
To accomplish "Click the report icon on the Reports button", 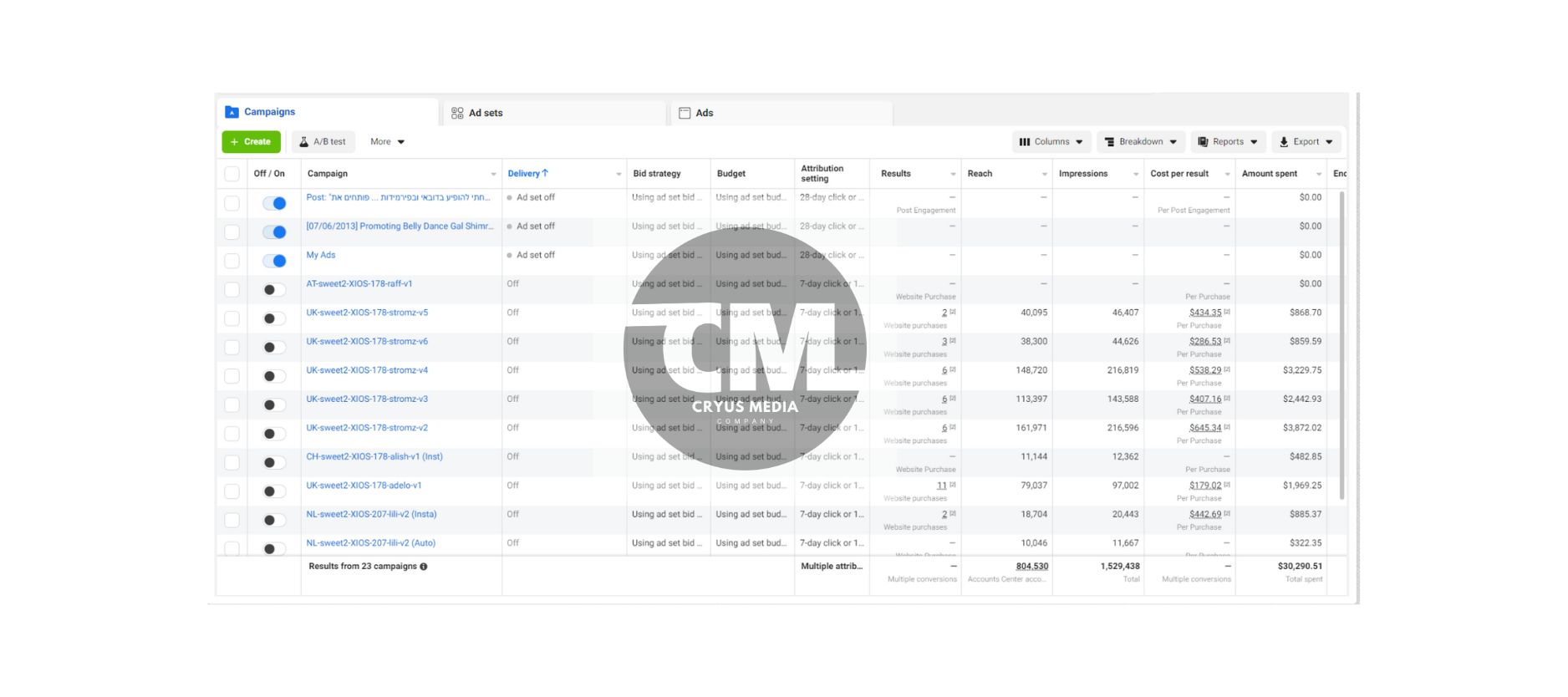I will pos(1203,142).
